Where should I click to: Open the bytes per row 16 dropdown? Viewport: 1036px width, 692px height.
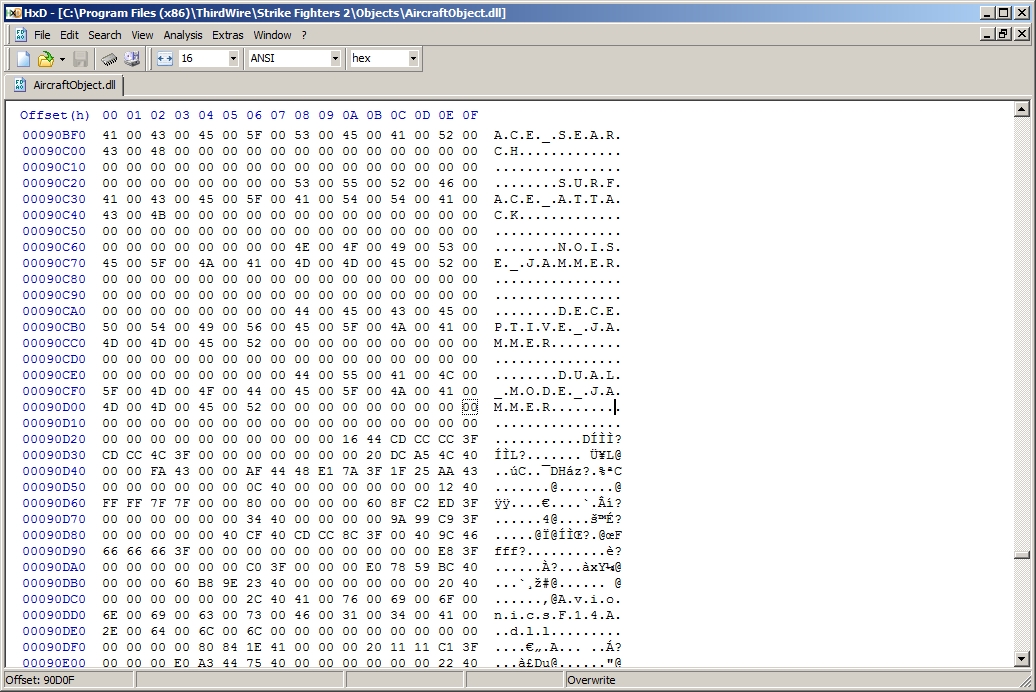pyautogui.click(x=233, y=59)
